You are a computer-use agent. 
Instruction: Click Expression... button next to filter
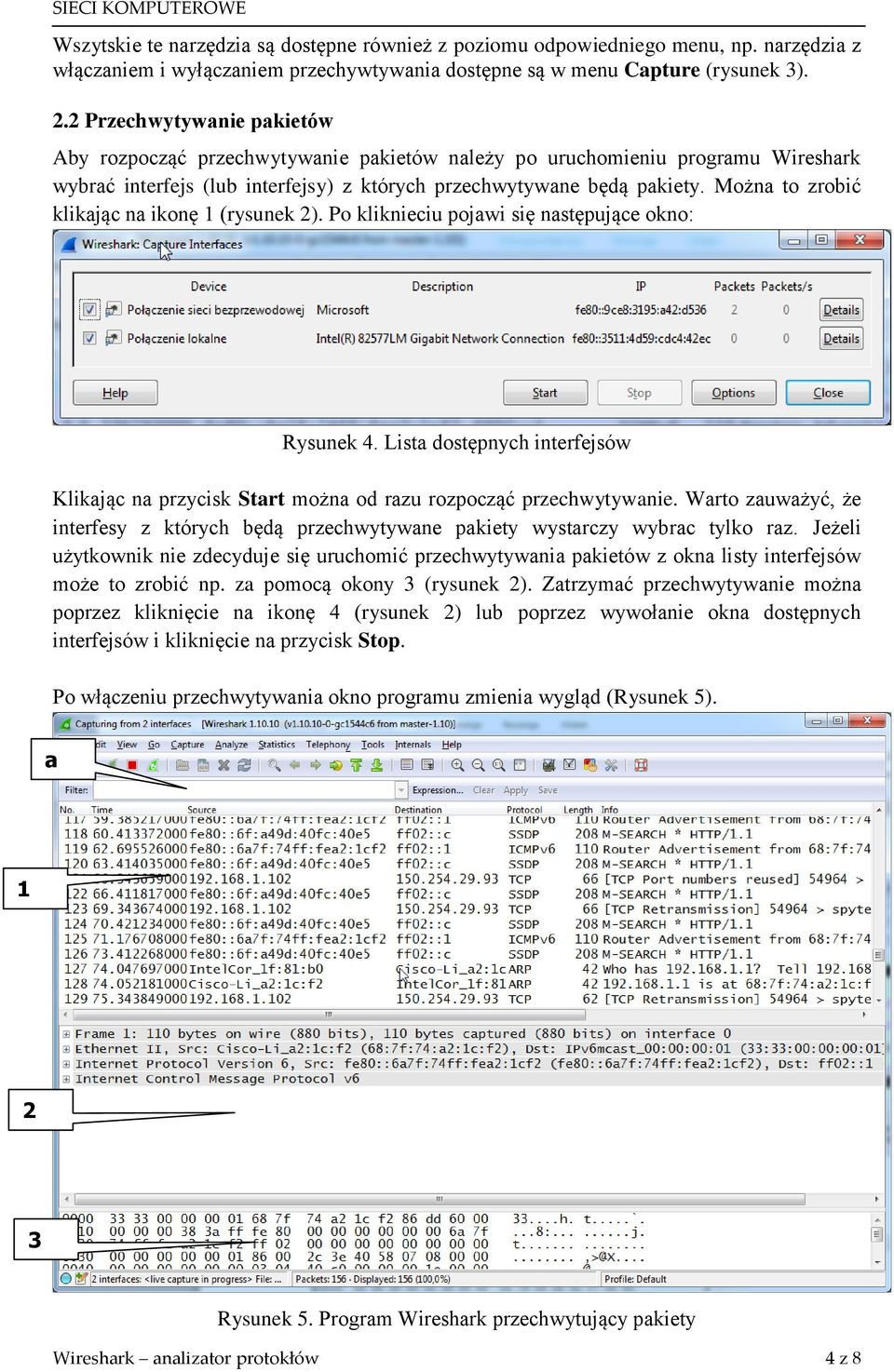438,790
